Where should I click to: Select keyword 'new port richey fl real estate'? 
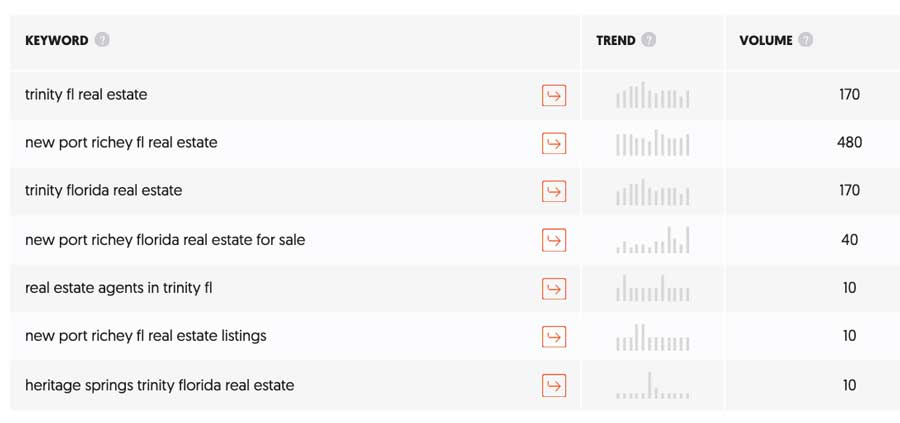(121, 142)
